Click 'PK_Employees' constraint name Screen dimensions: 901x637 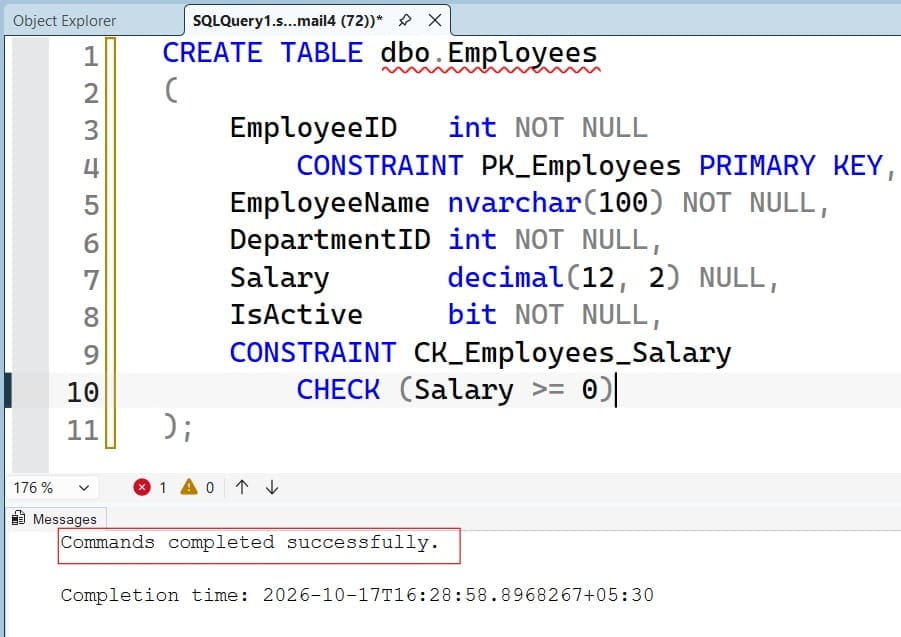click(580, 166)
